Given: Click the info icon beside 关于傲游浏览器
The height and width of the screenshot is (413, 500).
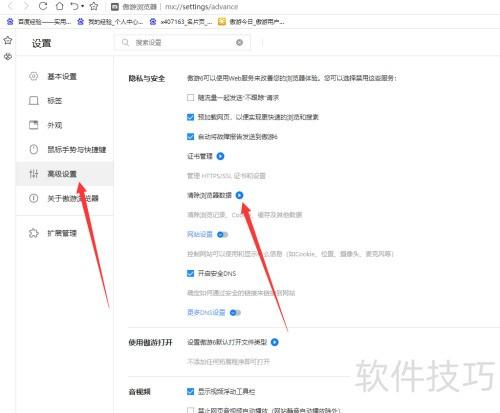Looking at the screenshot, I should (x=34, y=198).
